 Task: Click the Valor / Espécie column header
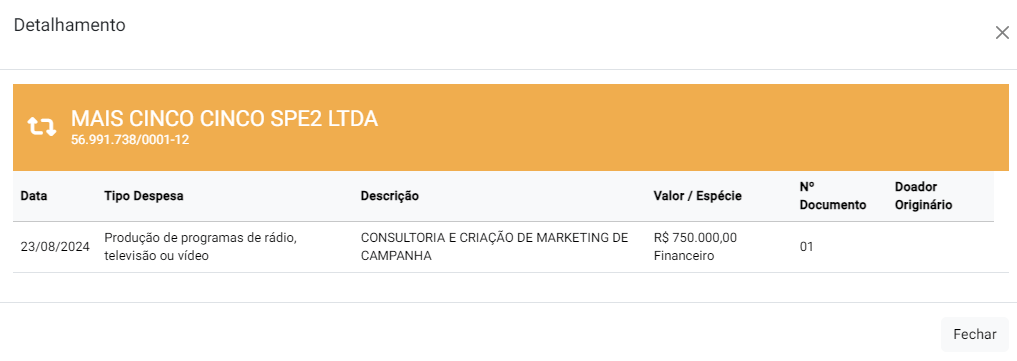point(697,196)
